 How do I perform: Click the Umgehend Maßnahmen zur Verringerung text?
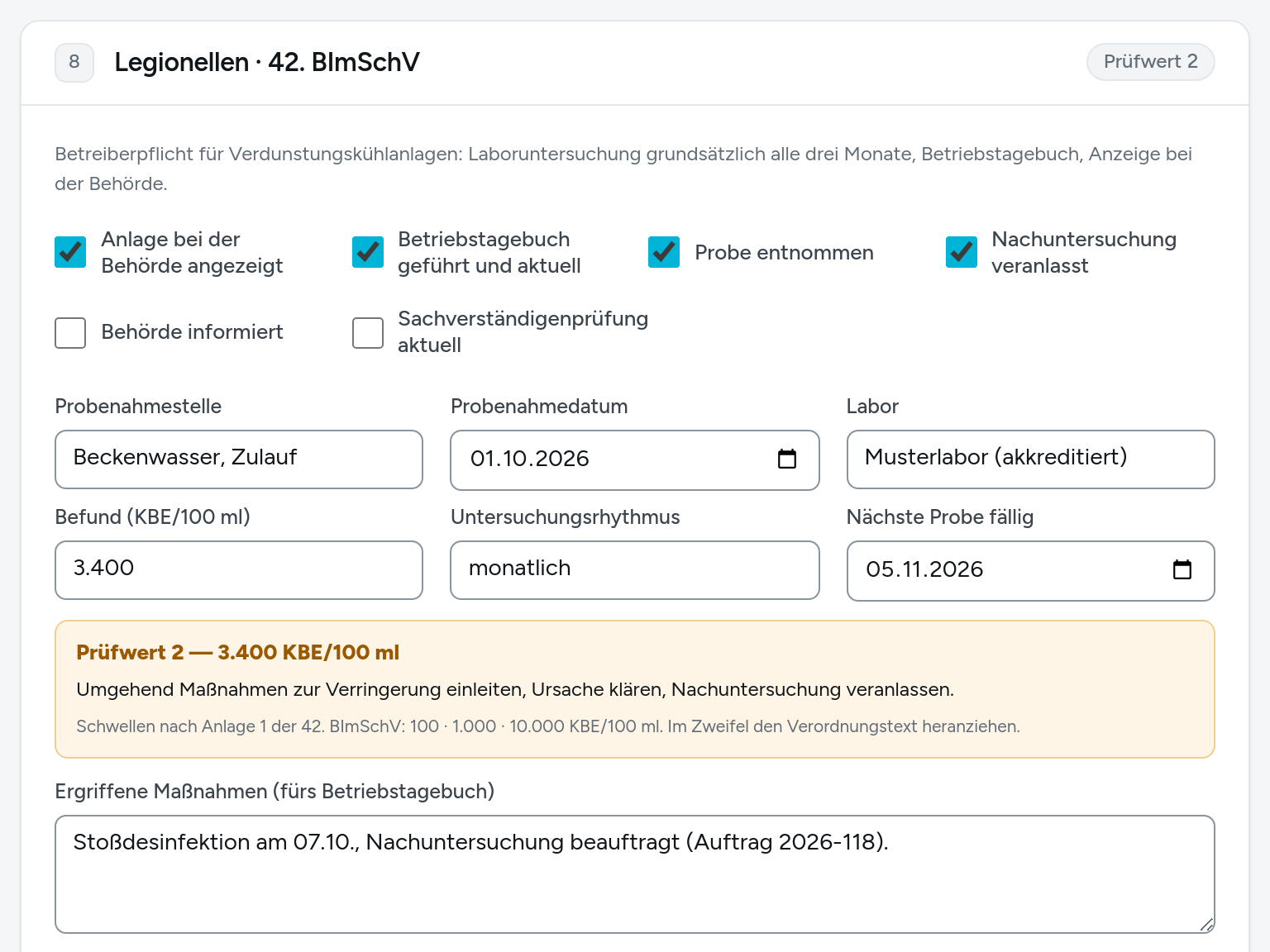pyautogui.click(x=515, y=689)
